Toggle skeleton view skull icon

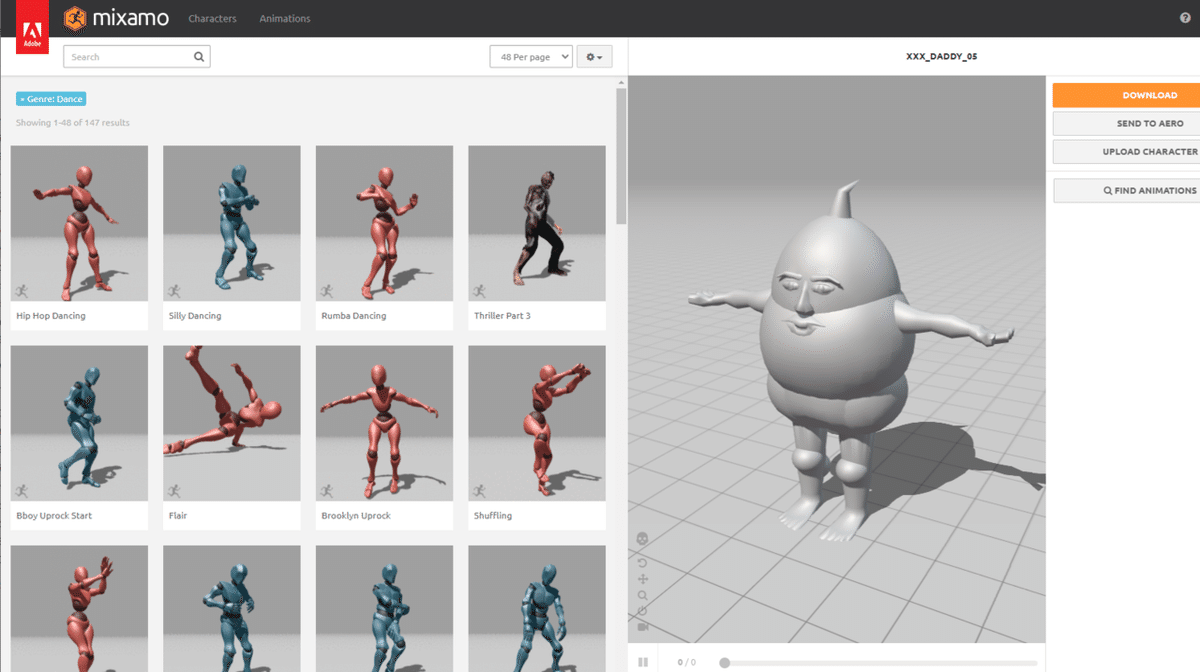[642, 539]
